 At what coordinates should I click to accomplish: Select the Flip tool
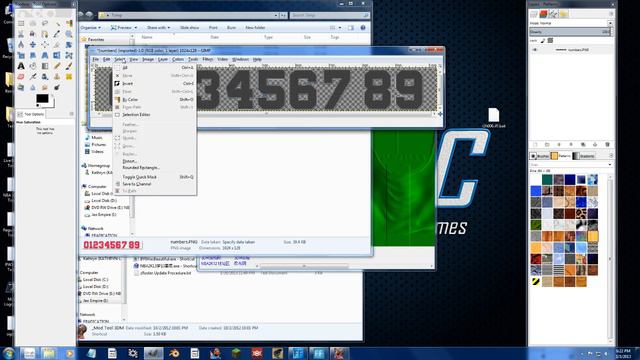pyautogui.click(x=57, y=55)
